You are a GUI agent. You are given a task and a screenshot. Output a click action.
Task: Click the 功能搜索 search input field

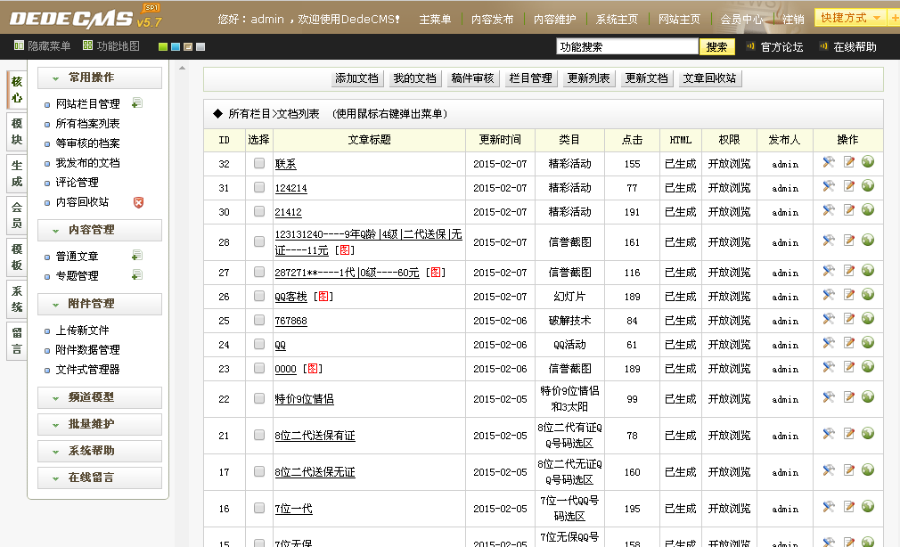pos(627,47)
